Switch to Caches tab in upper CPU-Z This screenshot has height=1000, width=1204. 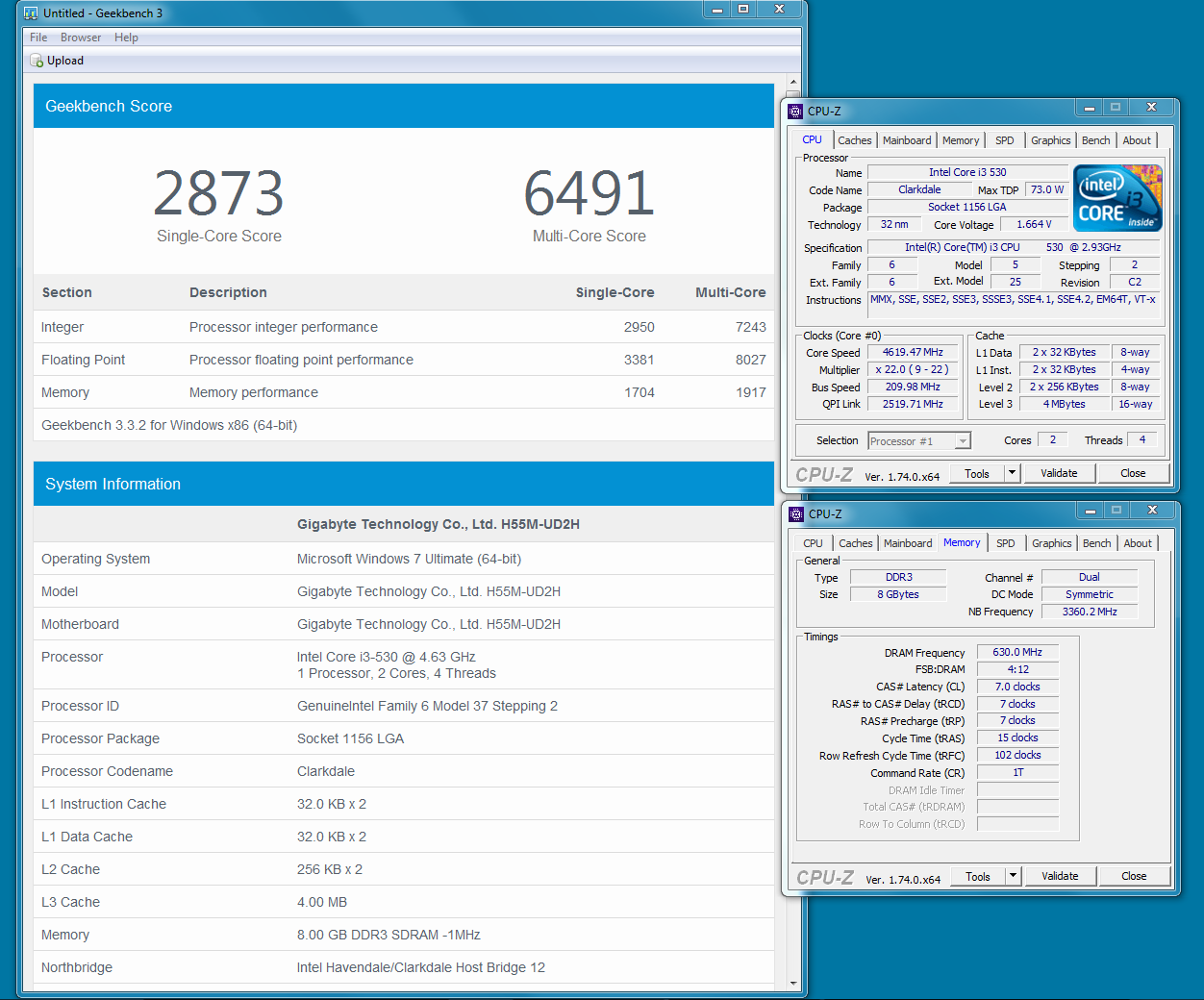click(855, 140)
